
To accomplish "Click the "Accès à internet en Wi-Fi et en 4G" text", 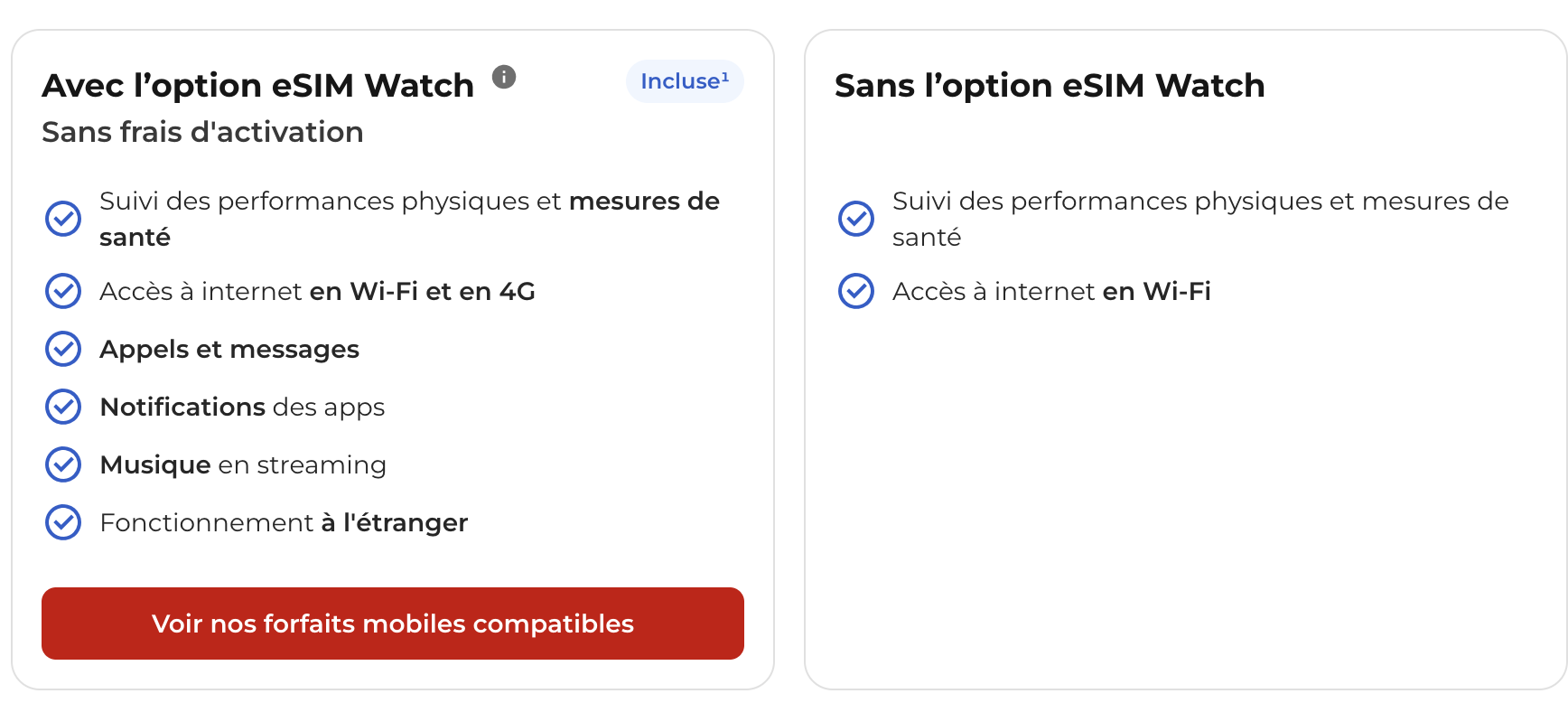I will pyautogui.click(x=317, y=291).
